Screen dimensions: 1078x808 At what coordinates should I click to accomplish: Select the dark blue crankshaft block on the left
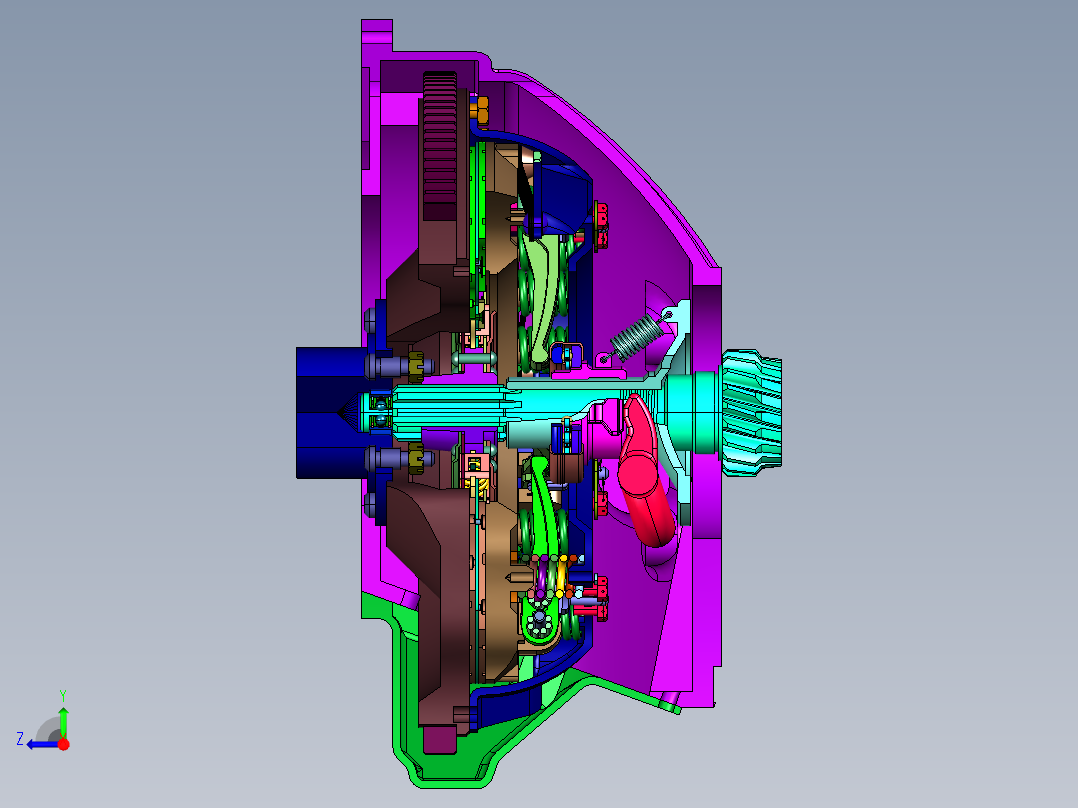(330, 413)
